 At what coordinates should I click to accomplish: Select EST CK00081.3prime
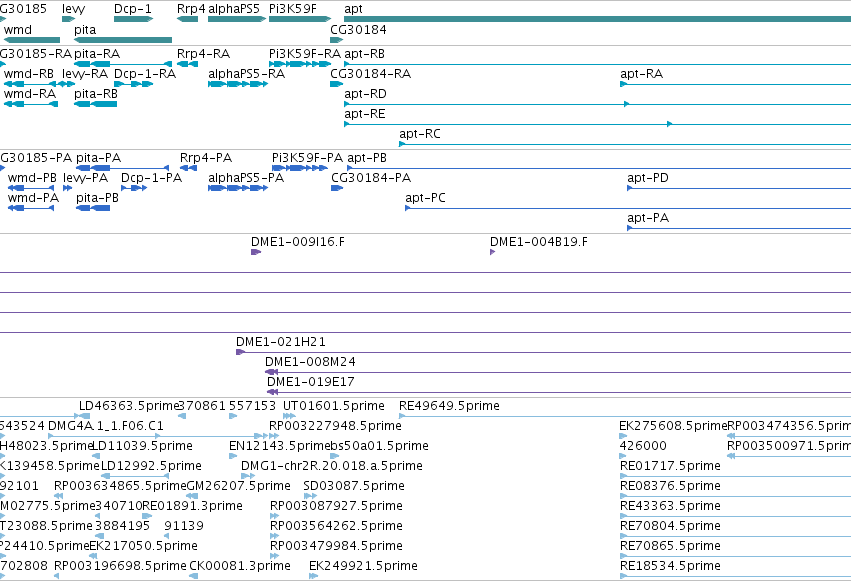(x=240, y=566)
